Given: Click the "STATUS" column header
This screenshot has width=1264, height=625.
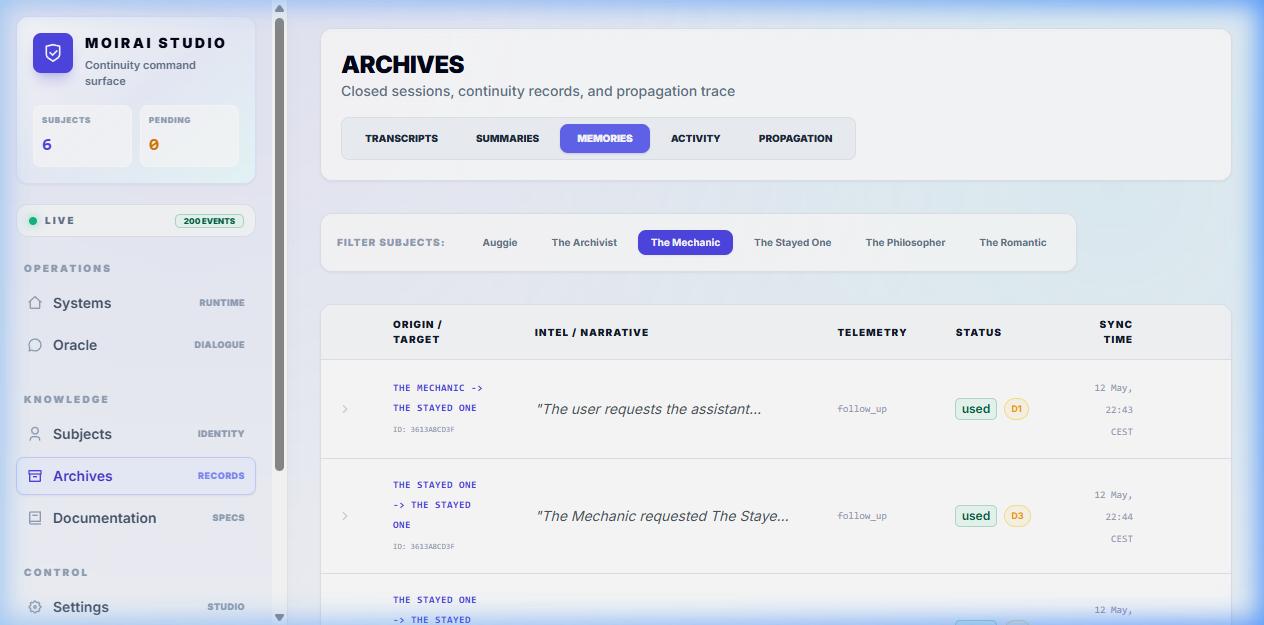Looking at the screenshot, I should (x=978, y=332).
